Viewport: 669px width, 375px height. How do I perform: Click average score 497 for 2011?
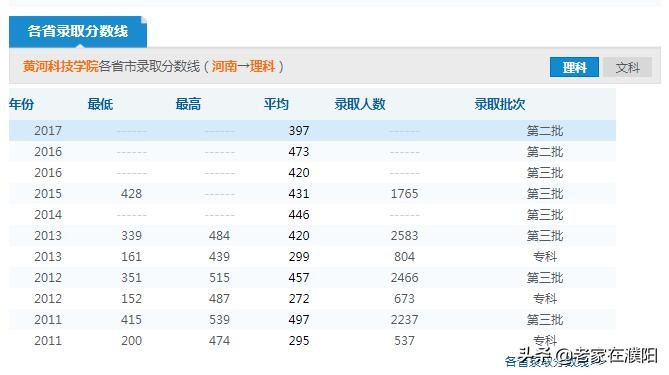[x=299, y=320]
